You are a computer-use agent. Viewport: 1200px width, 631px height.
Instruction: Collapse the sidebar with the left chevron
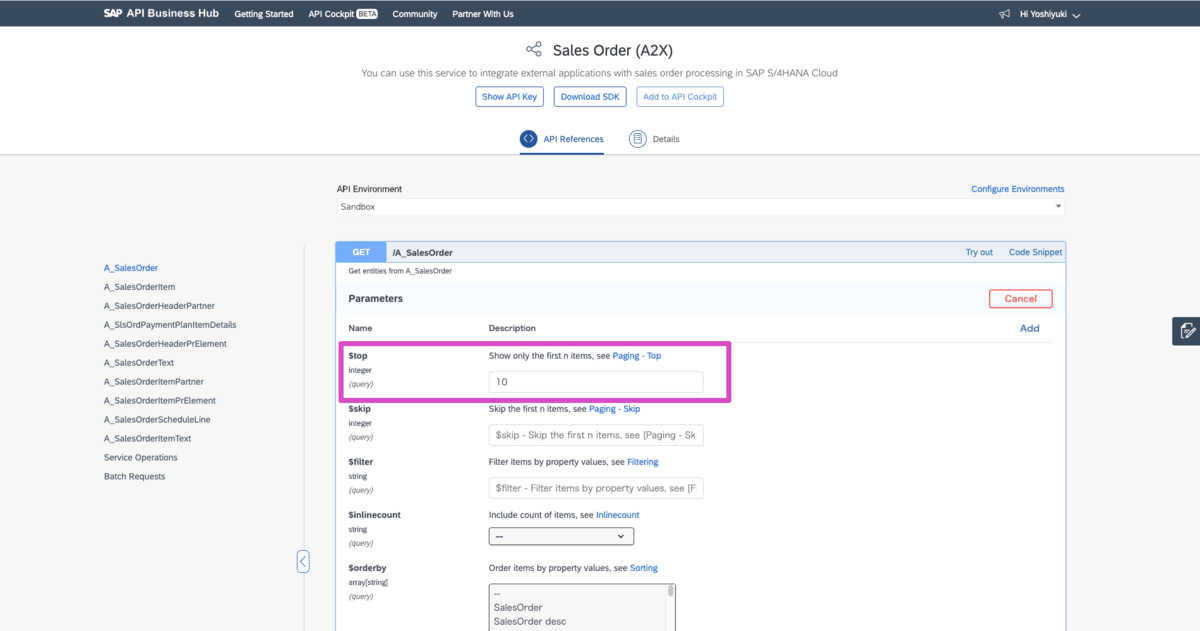pyautogui.click(x=303, y=561)
